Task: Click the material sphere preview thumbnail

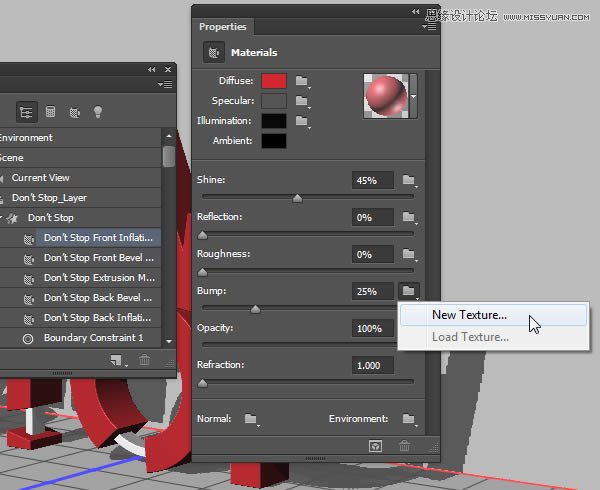Action: pos(386,96)
